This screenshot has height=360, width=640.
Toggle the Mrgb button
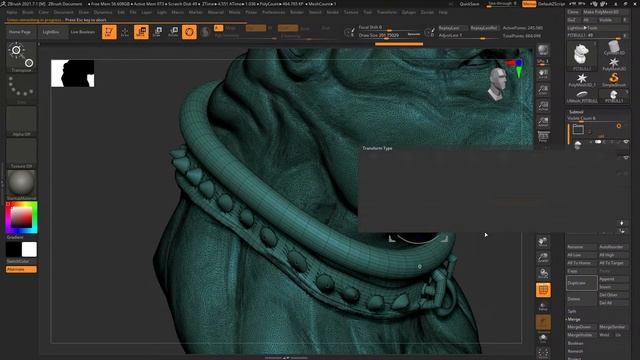point(231,28)
